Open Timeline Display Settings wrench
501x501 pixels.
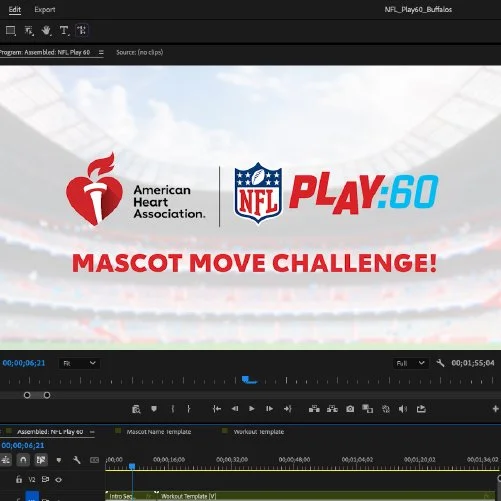tap(77, 460)
